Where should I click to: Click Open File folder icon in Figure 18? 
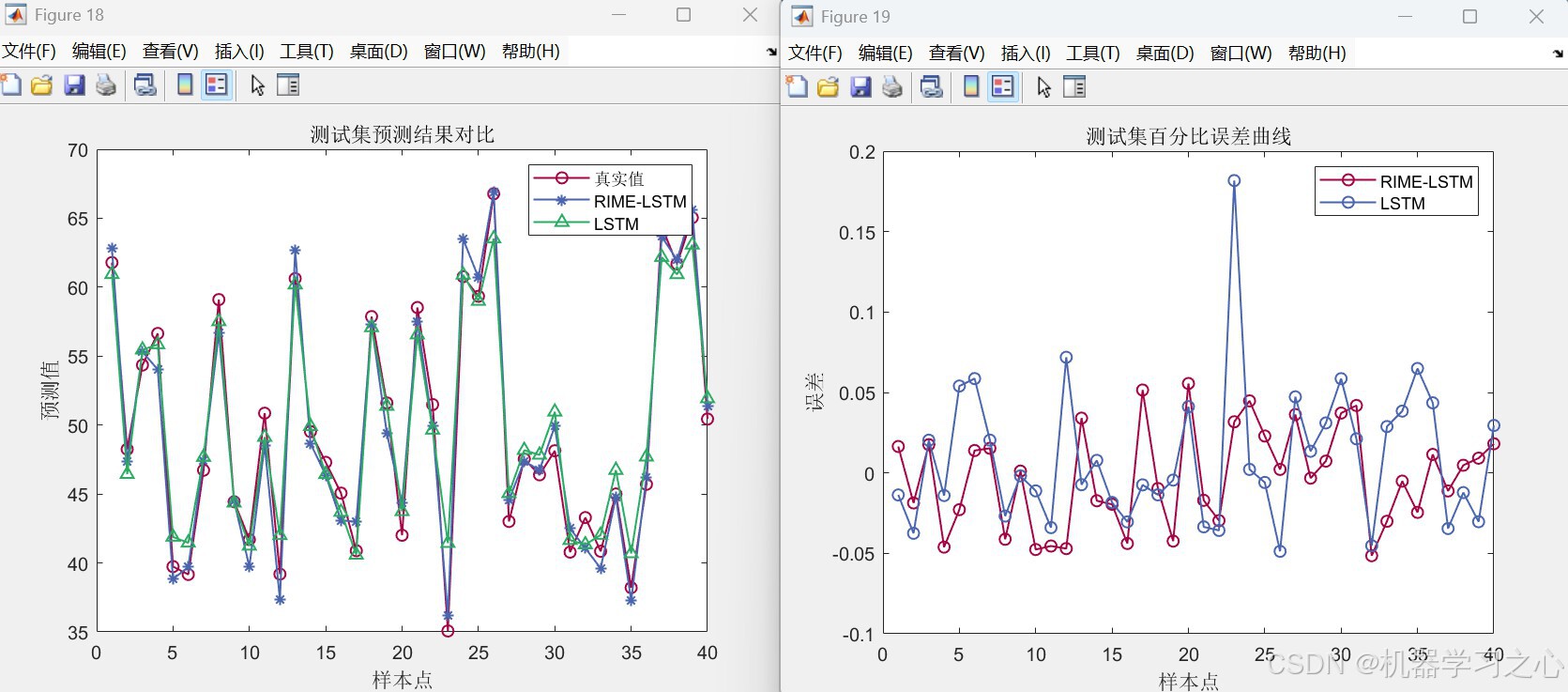(42, 85)
